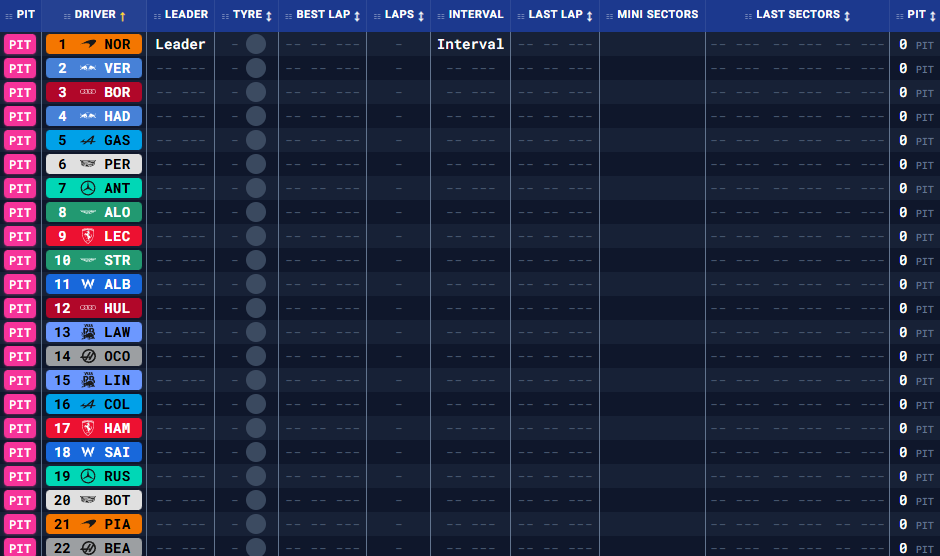Click the Ferrari logo beside LEC
Screen dimensions: 940x556
click(x=88, y=236)
